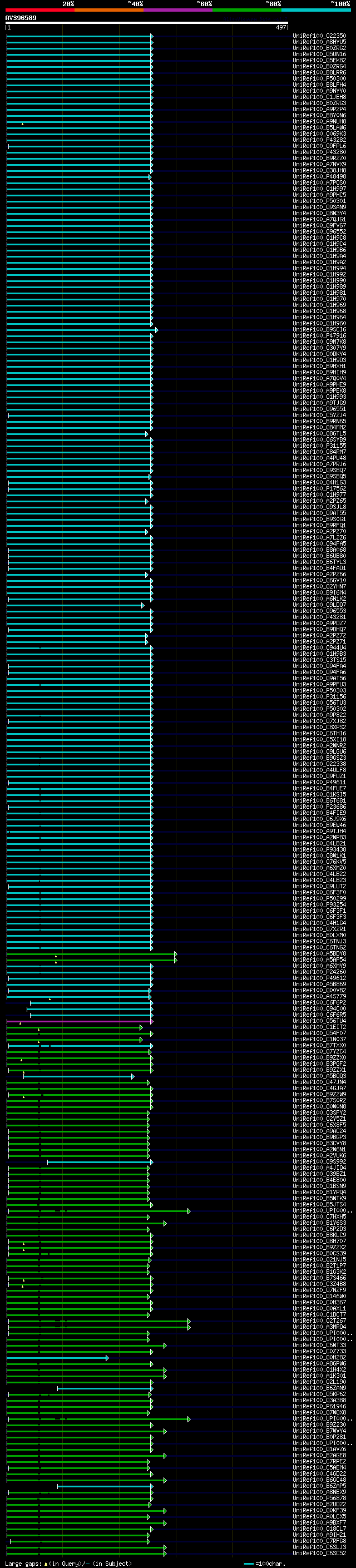Click the orange ~40% identity legend segment
Screen dimensions: 356x1568
click(109, 10)
